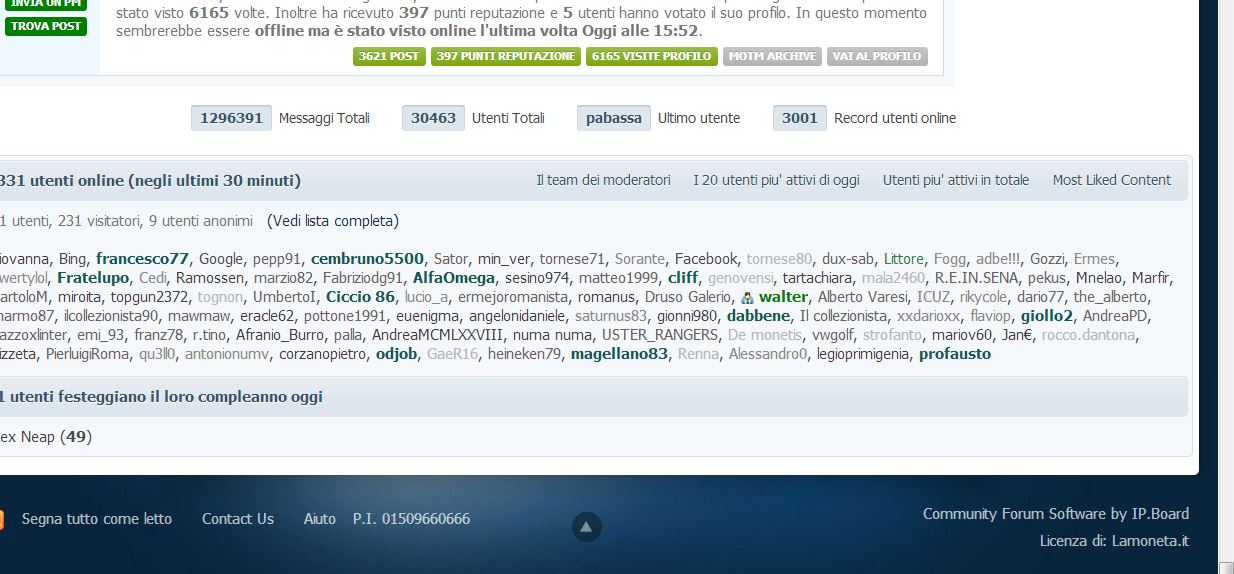Open user legioprimigenia's profile

[x=863, y=354]
